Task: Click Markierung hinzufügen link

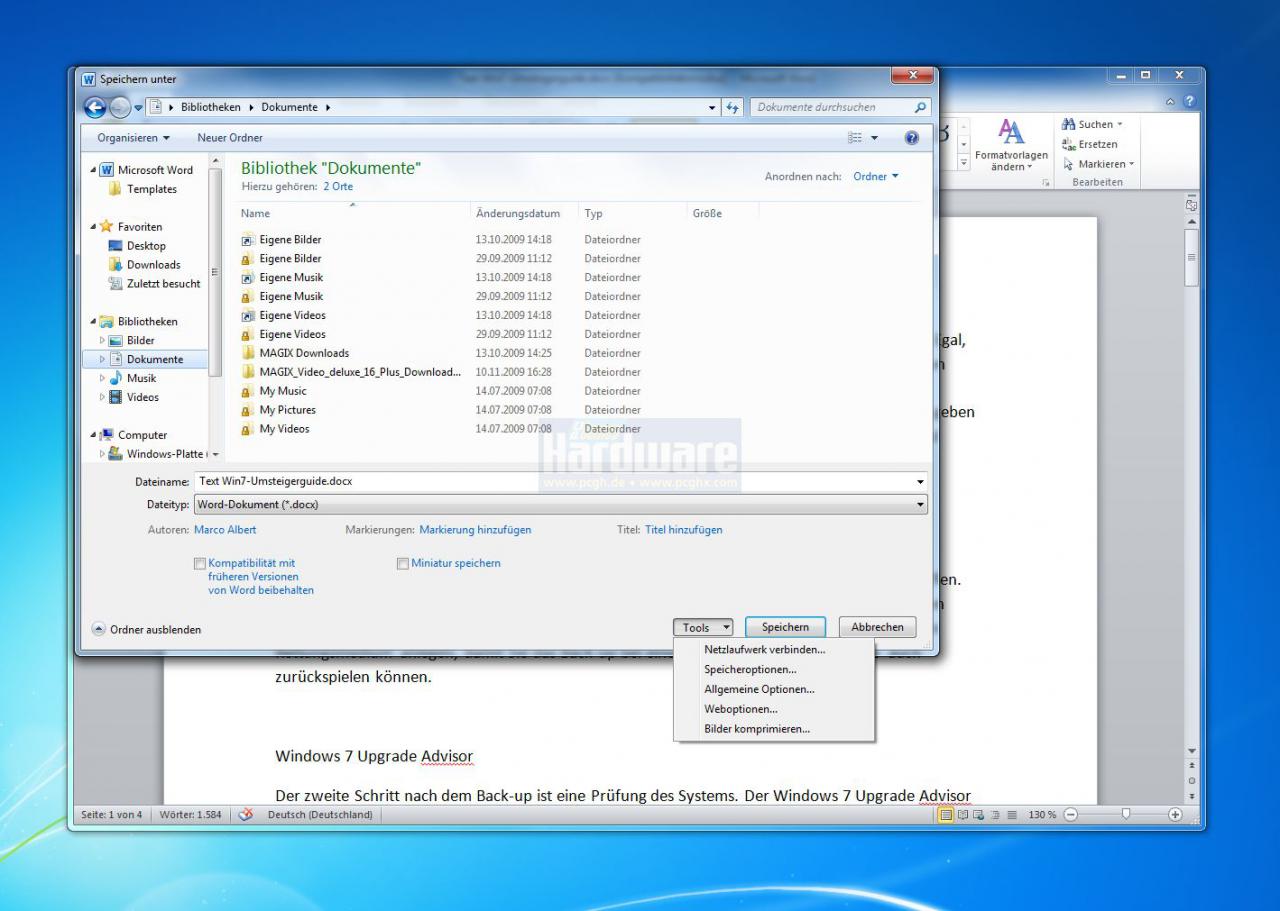Action: (x=475, y=530)
